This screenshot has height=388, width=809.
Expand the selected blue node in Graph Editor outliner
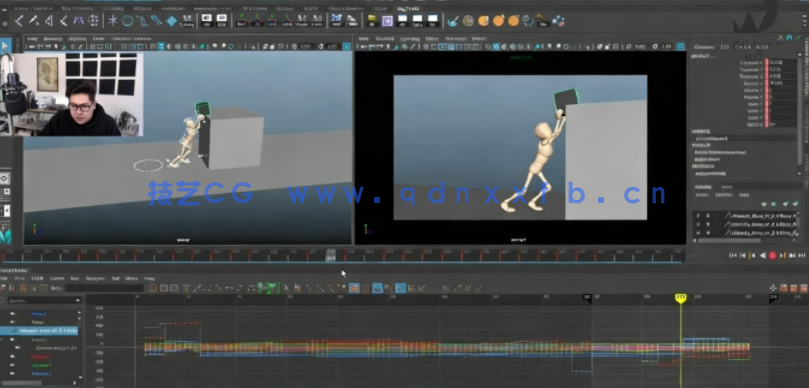[13, 331]
